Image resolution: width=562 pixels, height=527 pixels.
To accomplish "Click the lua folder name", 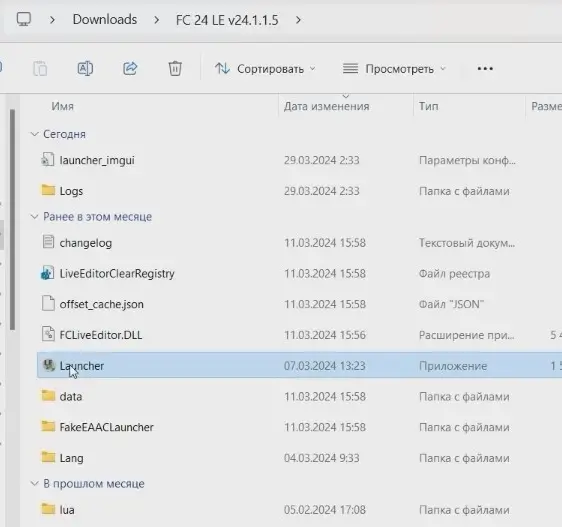I will (x=67, y=510).
